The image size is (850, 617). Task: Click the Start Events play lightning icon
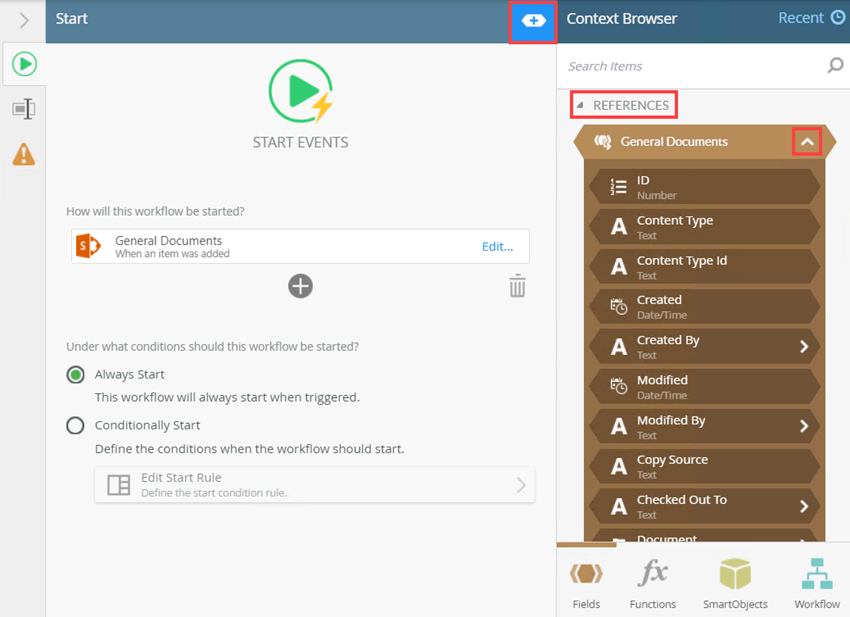(301, 92)
